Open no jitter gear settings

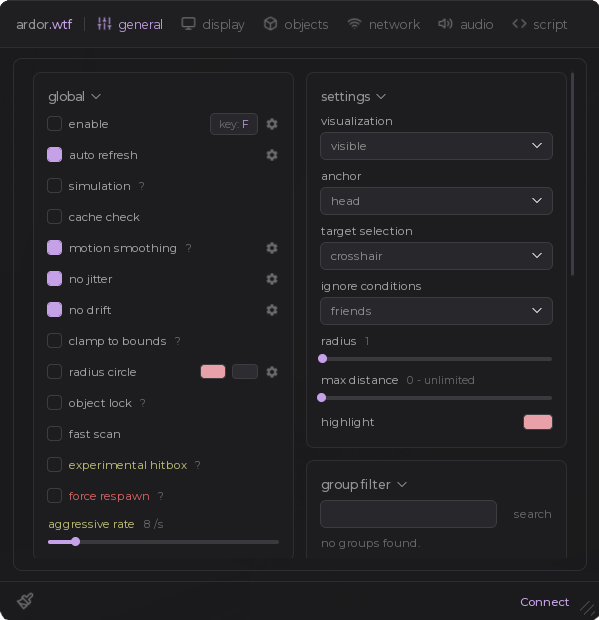[x=272, y=279]
